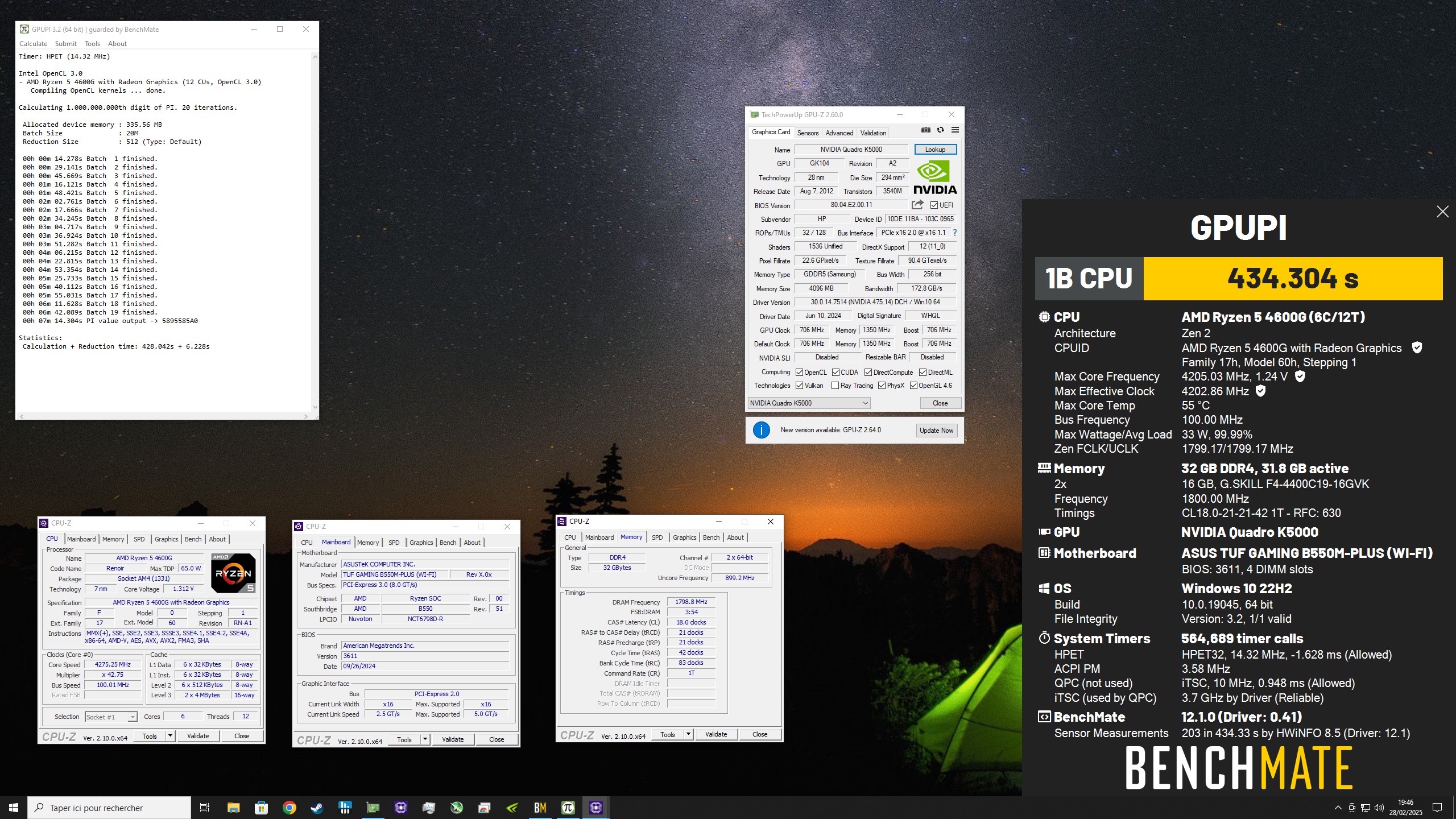Screen dimensions: 1456x819
Task: Toggle the DirectCompute checkbox
Action: tap(868, 373)
